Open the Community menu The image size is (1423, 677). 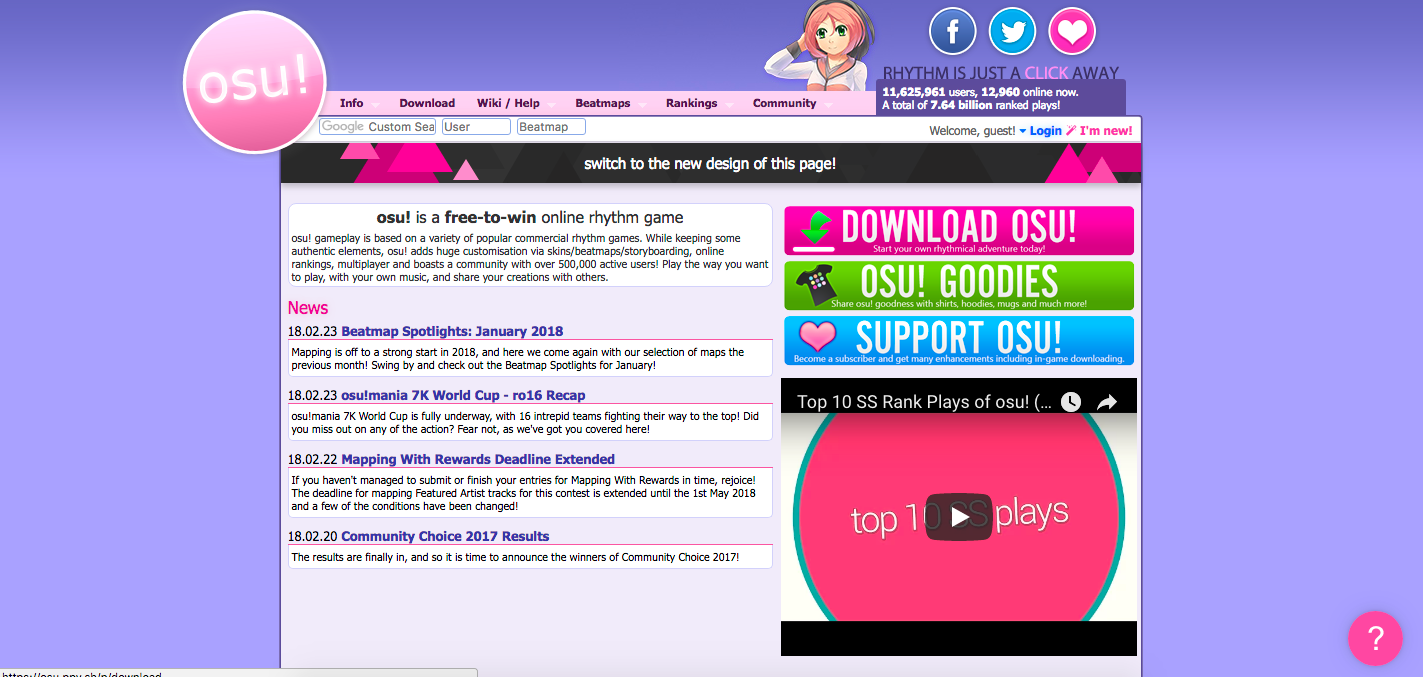(x=785, y=103)
